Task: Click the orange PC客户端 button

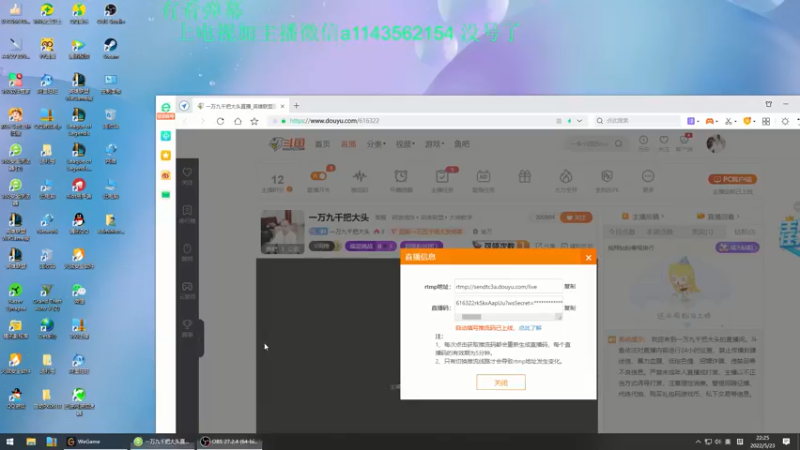Action: [733, 180]
